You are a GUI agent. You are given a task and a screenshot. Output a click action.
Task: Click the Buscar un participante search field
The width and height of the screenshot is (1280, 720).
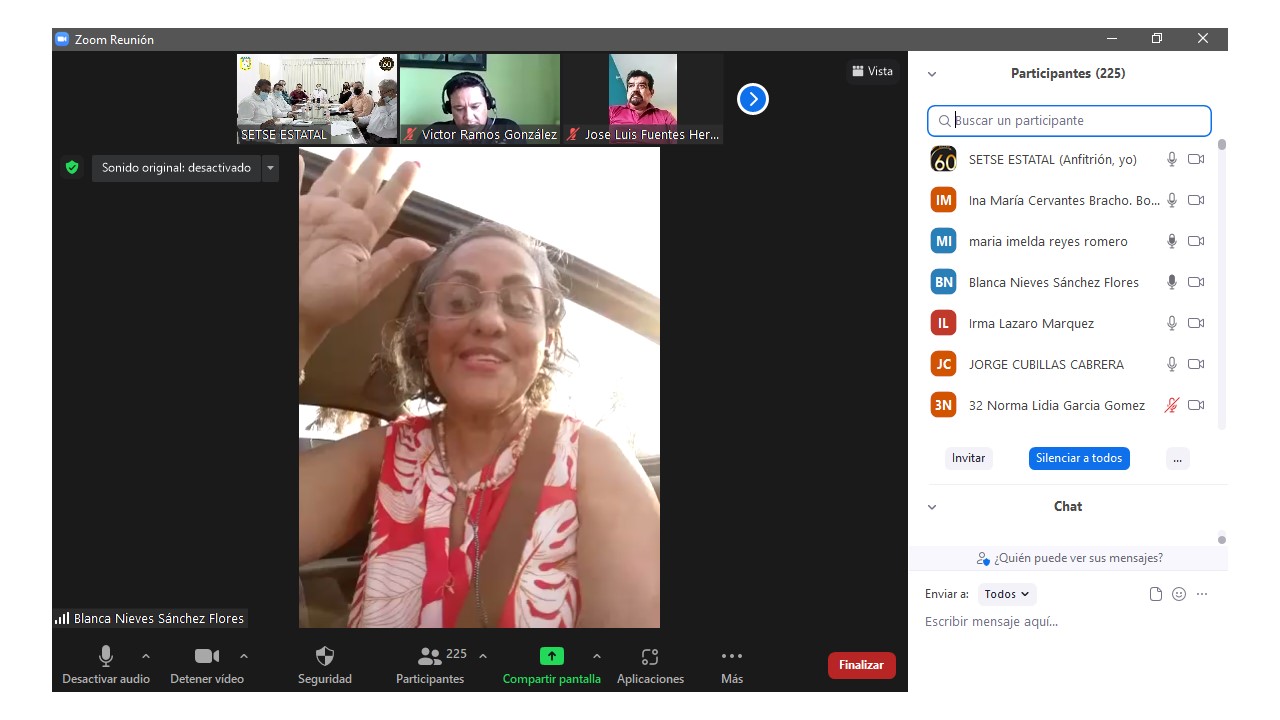point(1069,121)
